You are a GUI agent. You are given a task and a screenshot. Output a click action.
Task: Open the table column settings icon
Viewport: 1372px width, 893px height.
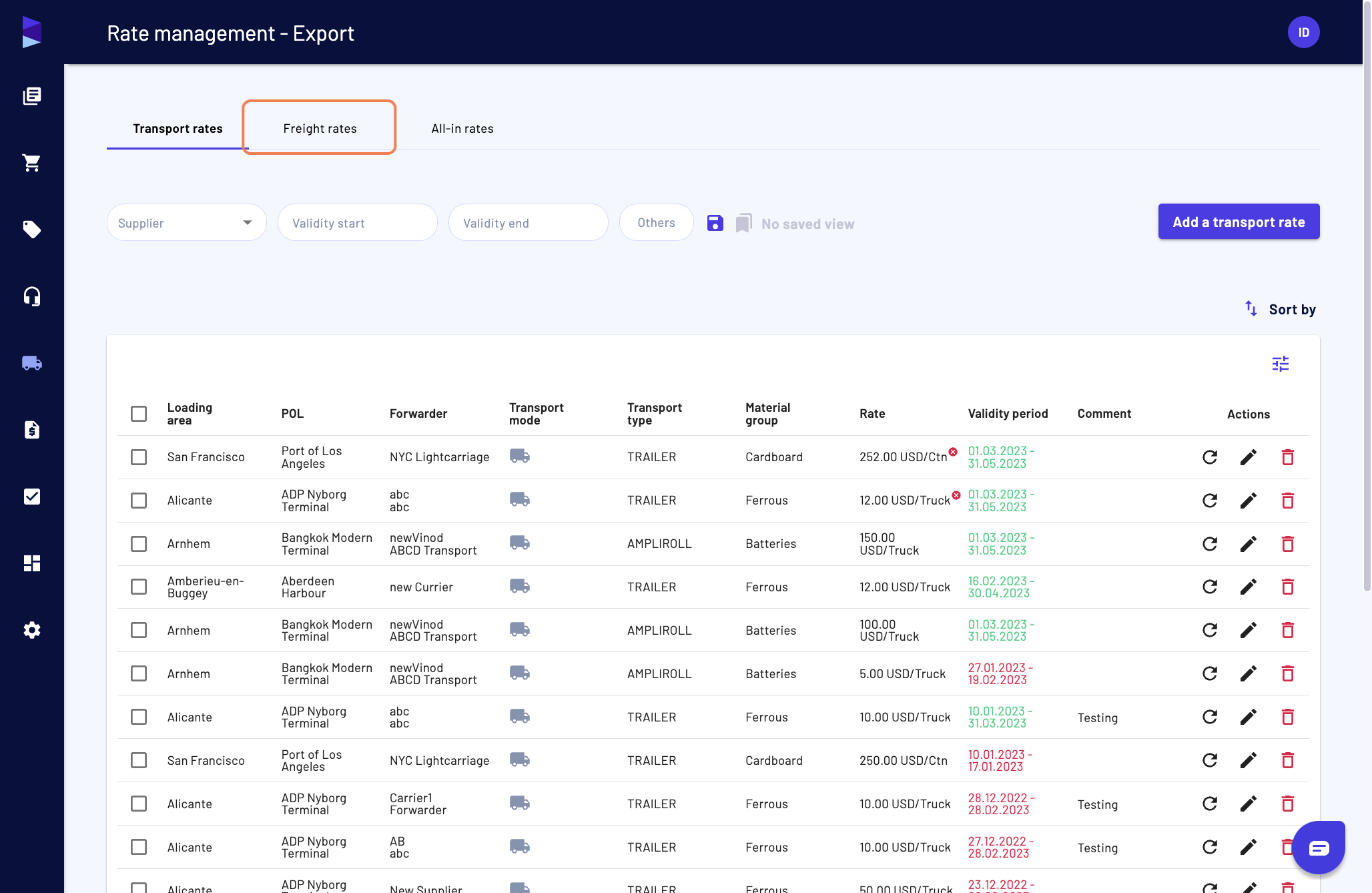pyautogui.click(x=1281, y=364)
